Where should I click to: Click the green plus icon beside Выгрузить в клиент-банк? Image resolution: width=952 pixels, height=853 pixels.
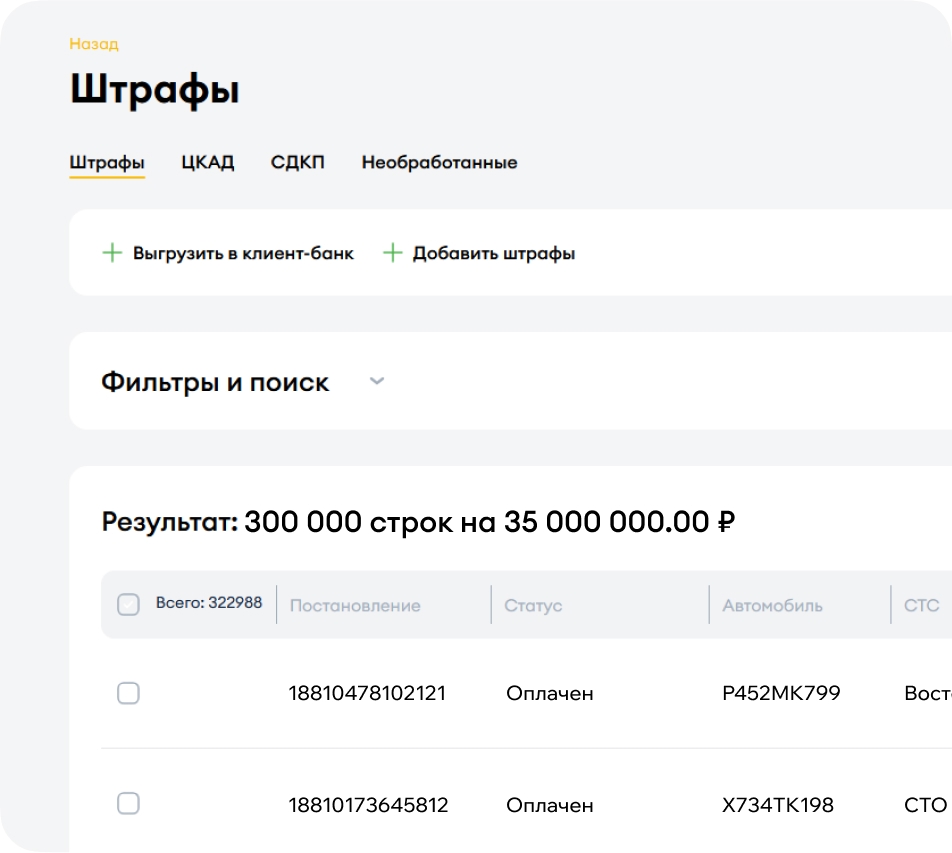(x=112, y=253)
